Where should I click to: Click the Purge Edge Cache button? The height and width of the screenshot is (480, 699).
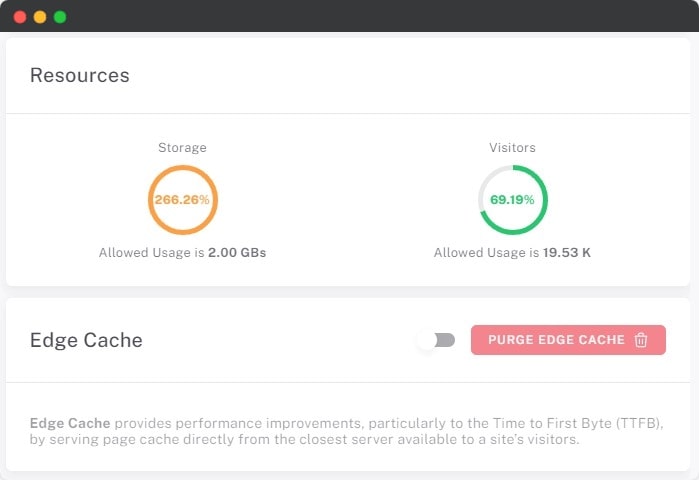(556, 340)
